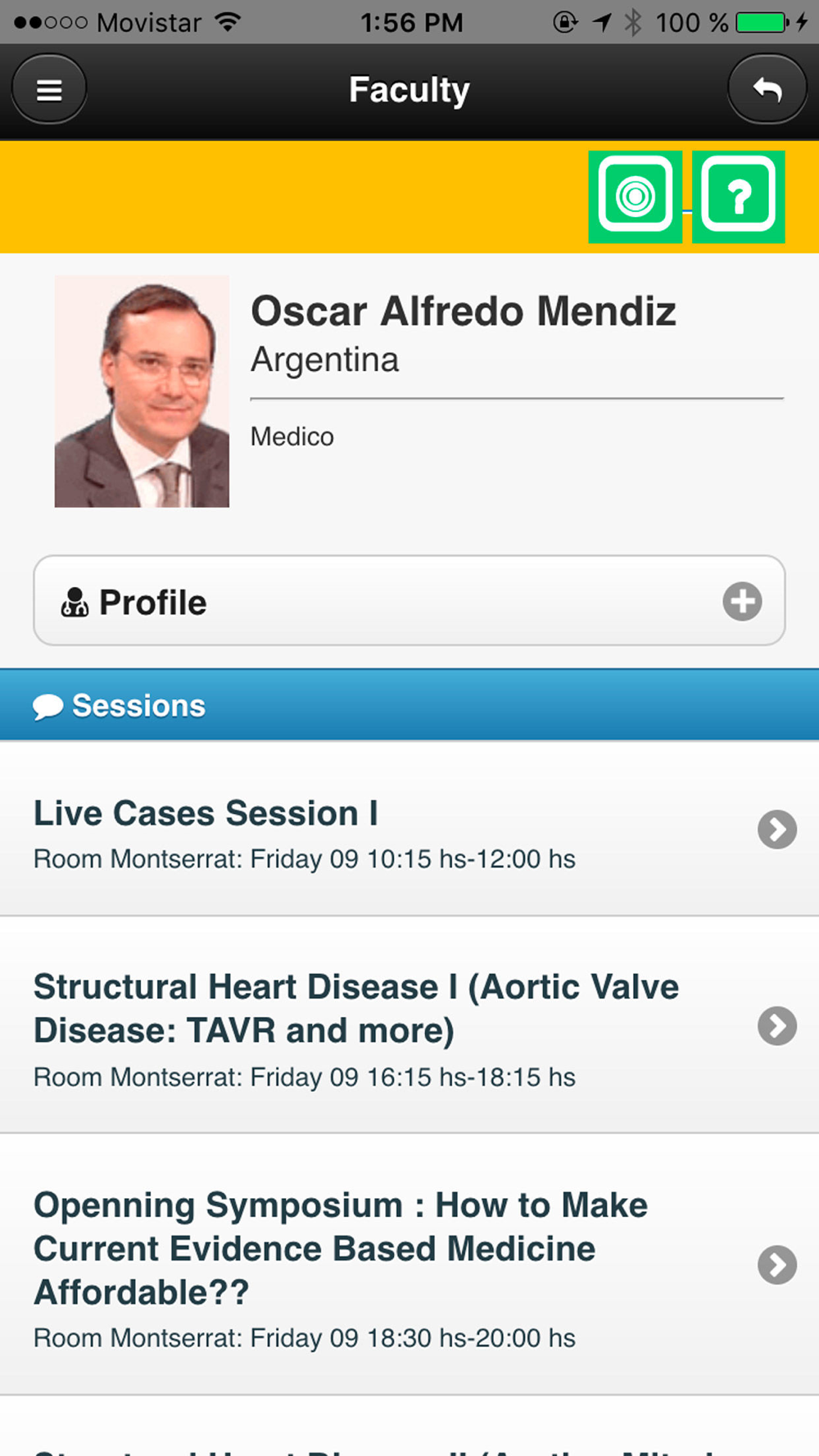Click the doctor icon beside Profile

tap(75, 602)
